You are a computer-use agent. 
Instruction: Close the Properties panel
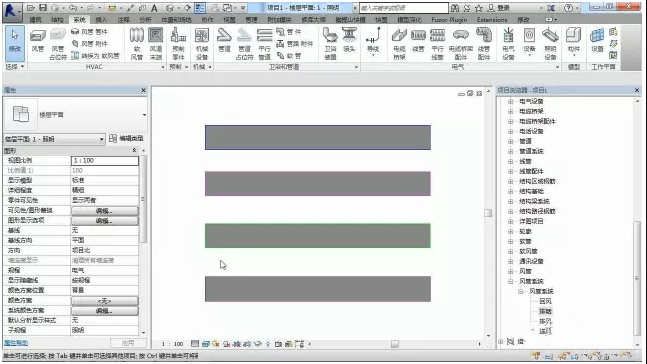pyautogui.click(x=143, y=90)
